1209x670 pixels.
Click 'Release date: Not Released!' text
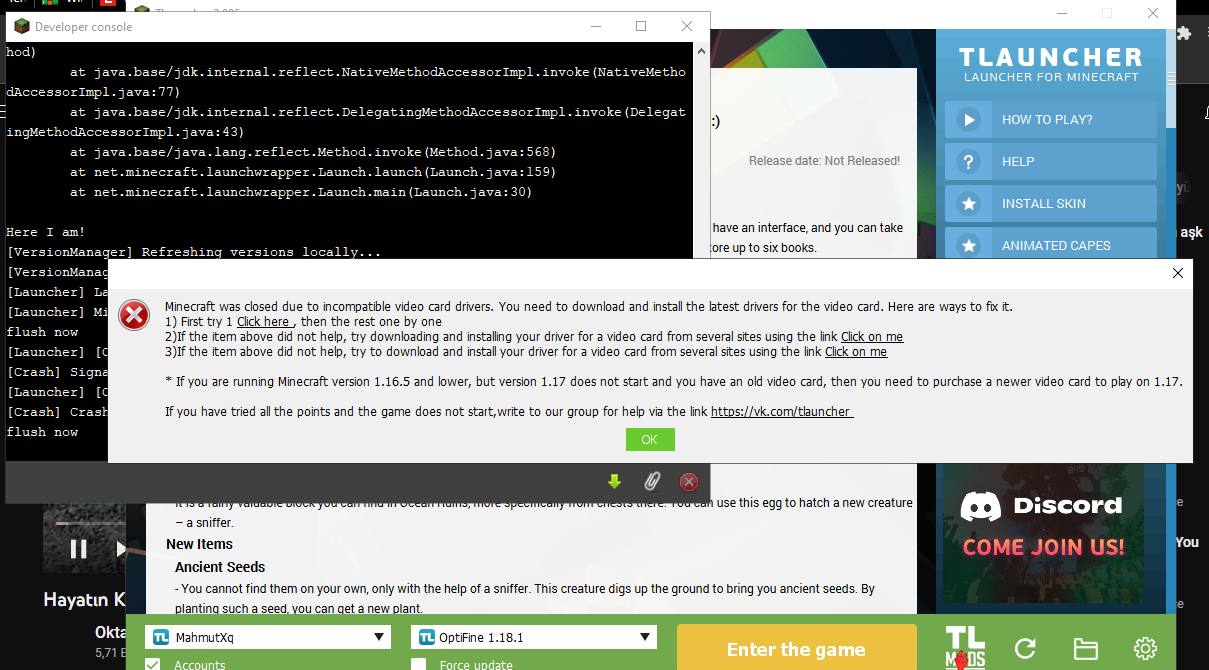point(824,161)
